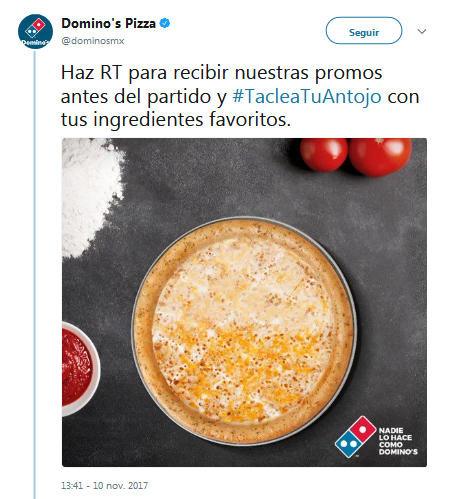Click the vertical thread line below avatar
Viewport: 457px width, 499px height.
pyautogui.click(x=35, y=274)
